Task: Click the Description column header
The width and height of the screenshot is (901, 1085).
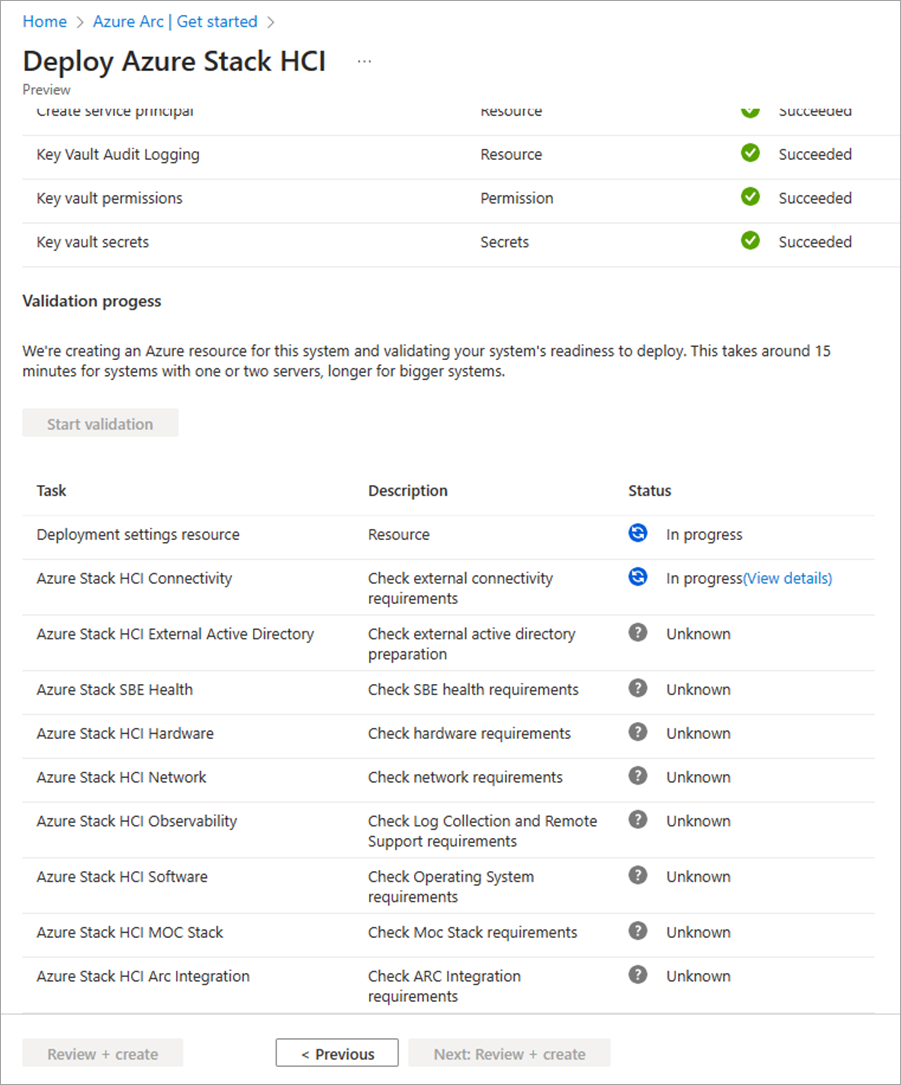Action: 408,491
